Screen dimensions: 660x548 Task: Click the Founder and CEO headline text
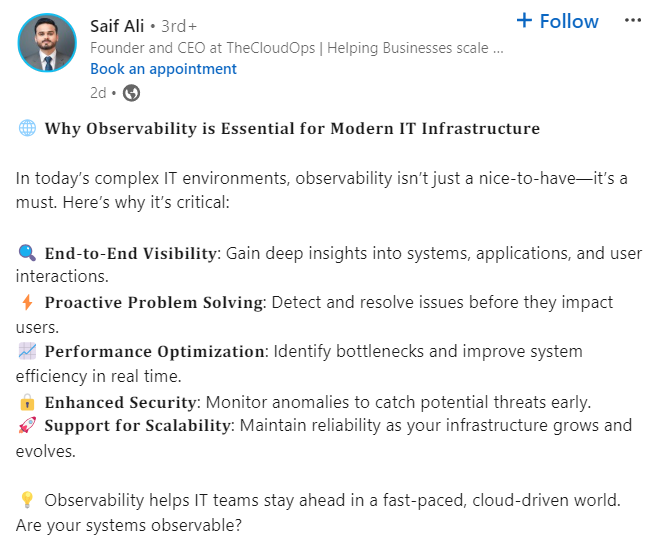(x=296, y=47)
